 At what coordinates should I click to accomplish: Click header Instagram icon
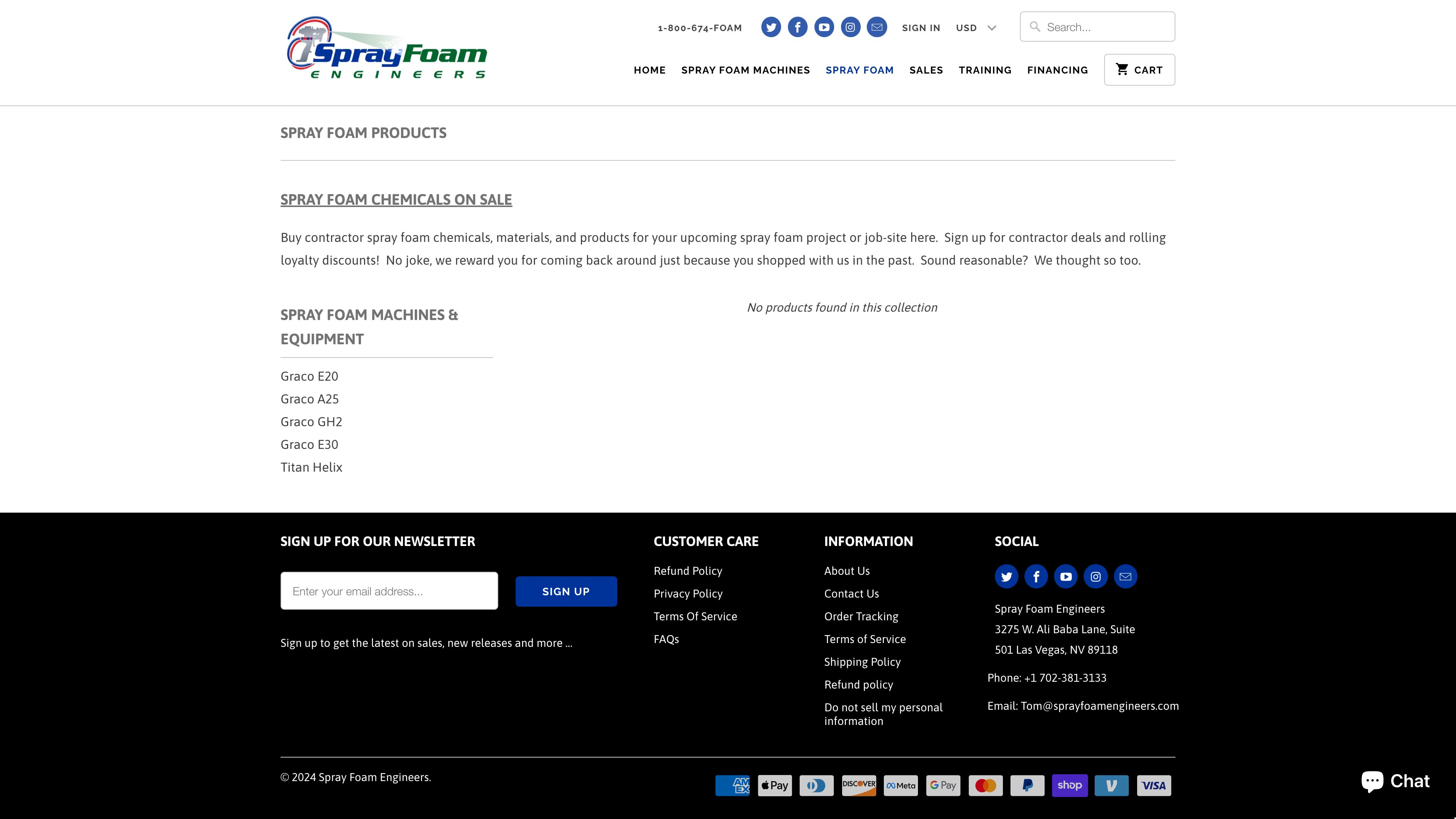[x=850, y=27]
